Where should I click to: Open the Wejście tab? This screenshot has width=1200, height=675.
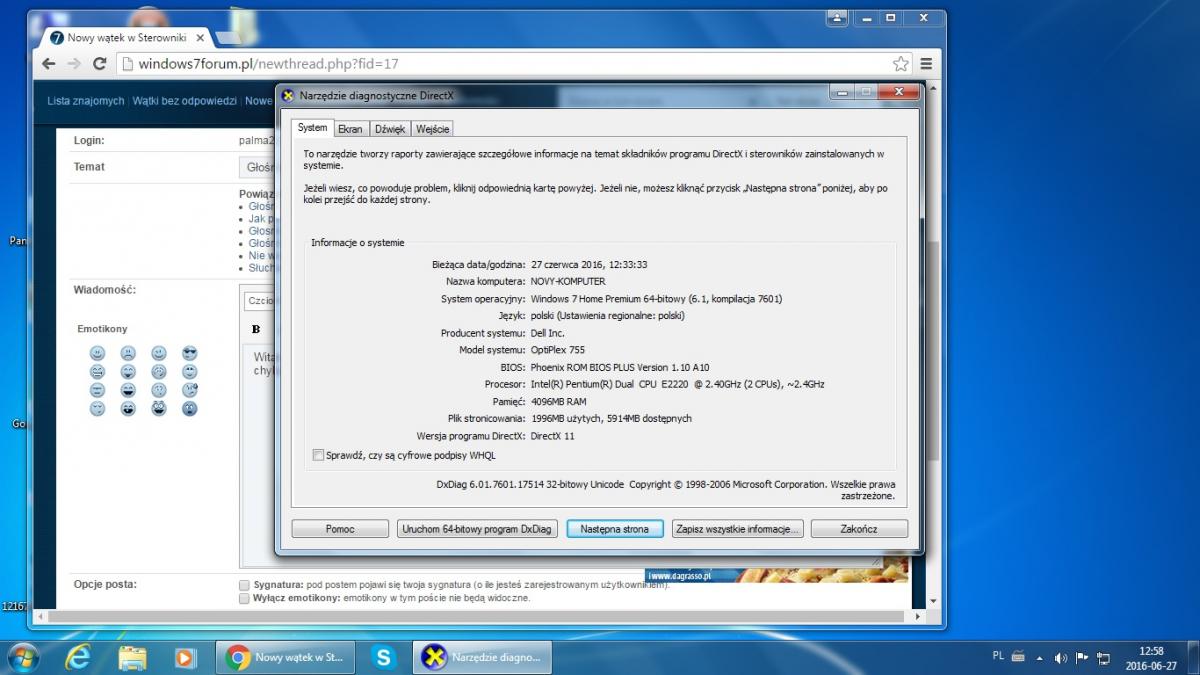click(433, 129)
